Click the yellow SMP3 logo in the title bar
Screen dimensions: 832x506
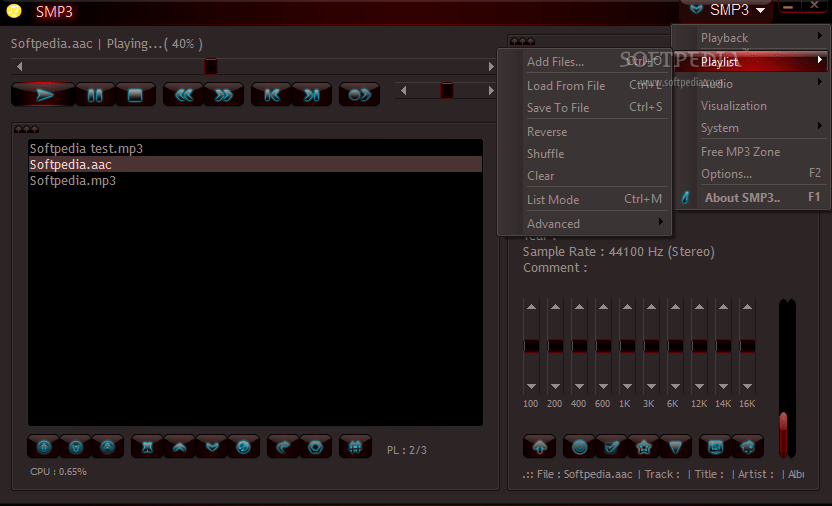[14, 11]
